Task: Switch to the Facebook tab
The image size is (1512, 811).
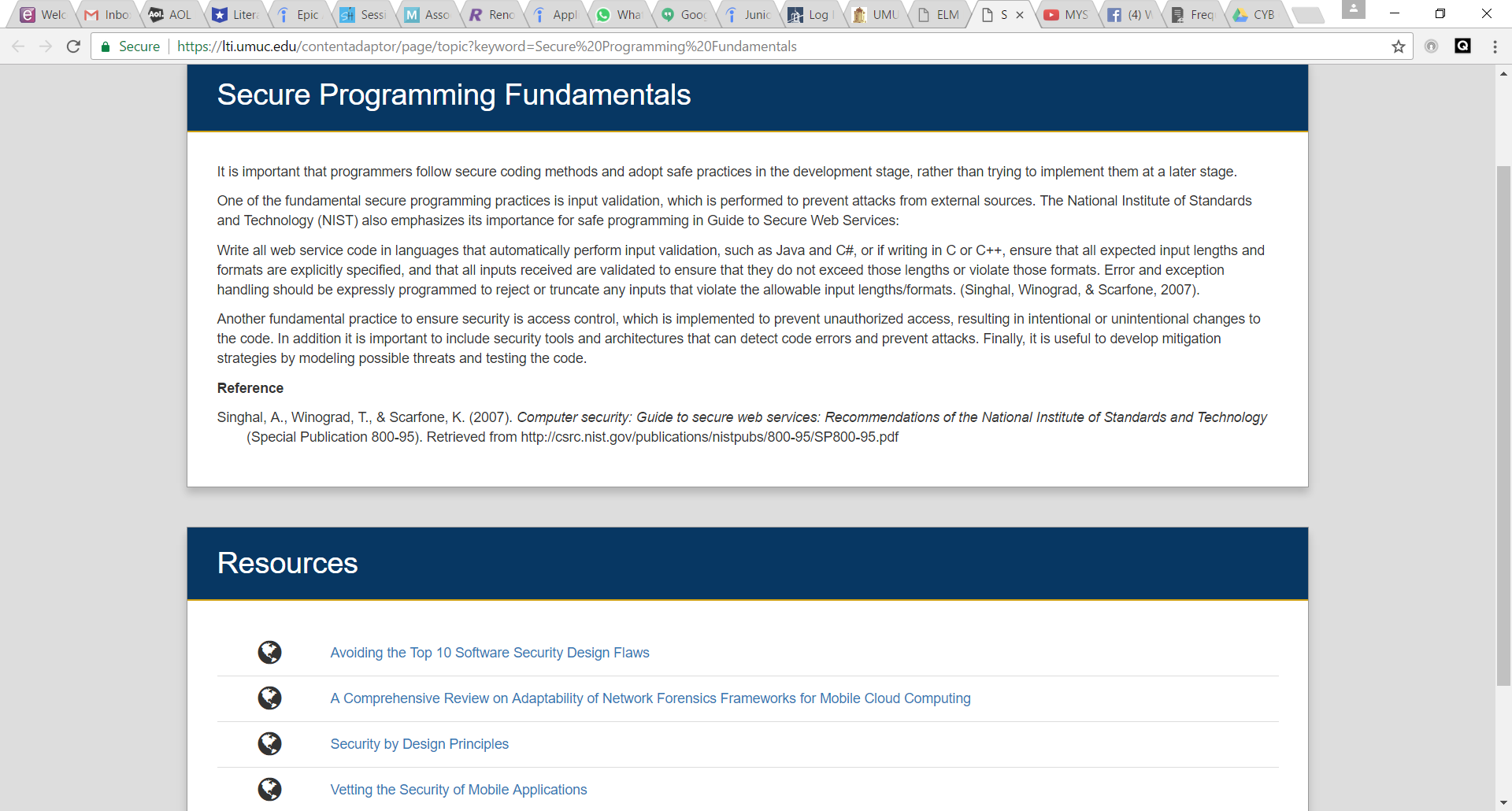Action: tap(1131, 15)
